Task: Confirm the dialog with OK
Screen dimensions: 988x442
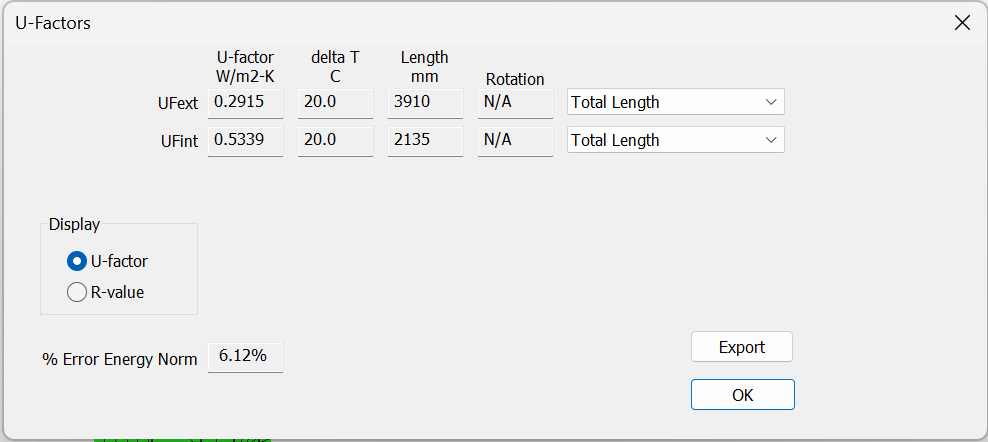Action: [x=743, y=395]
